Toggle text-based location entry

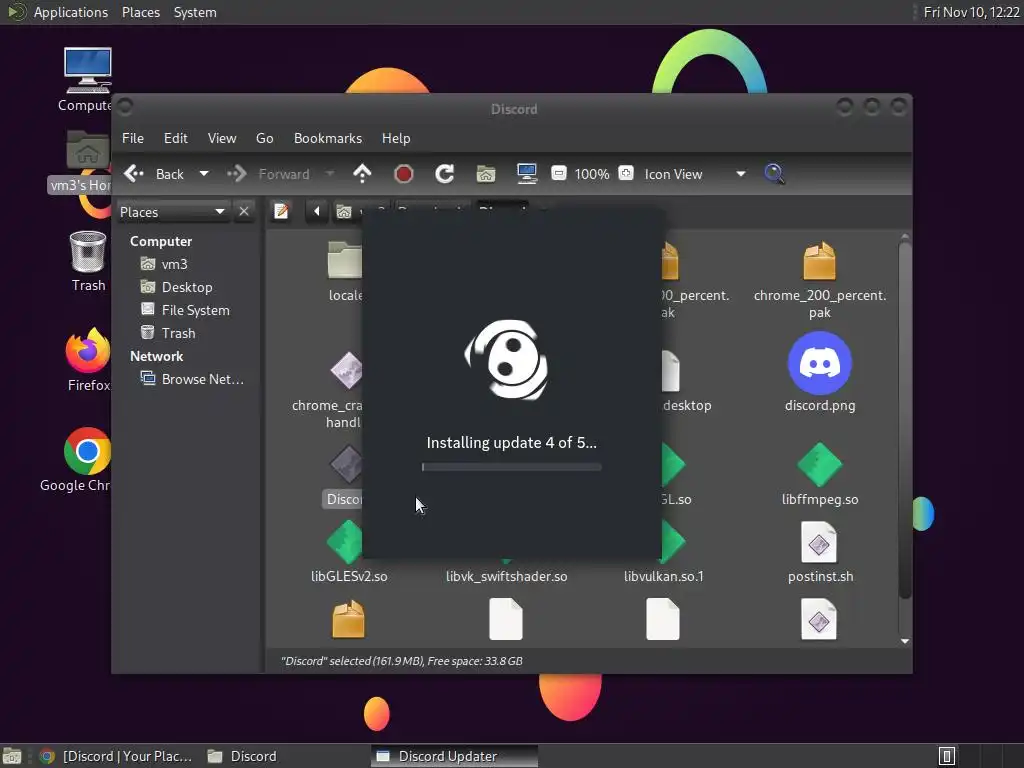tap(281, 211)
